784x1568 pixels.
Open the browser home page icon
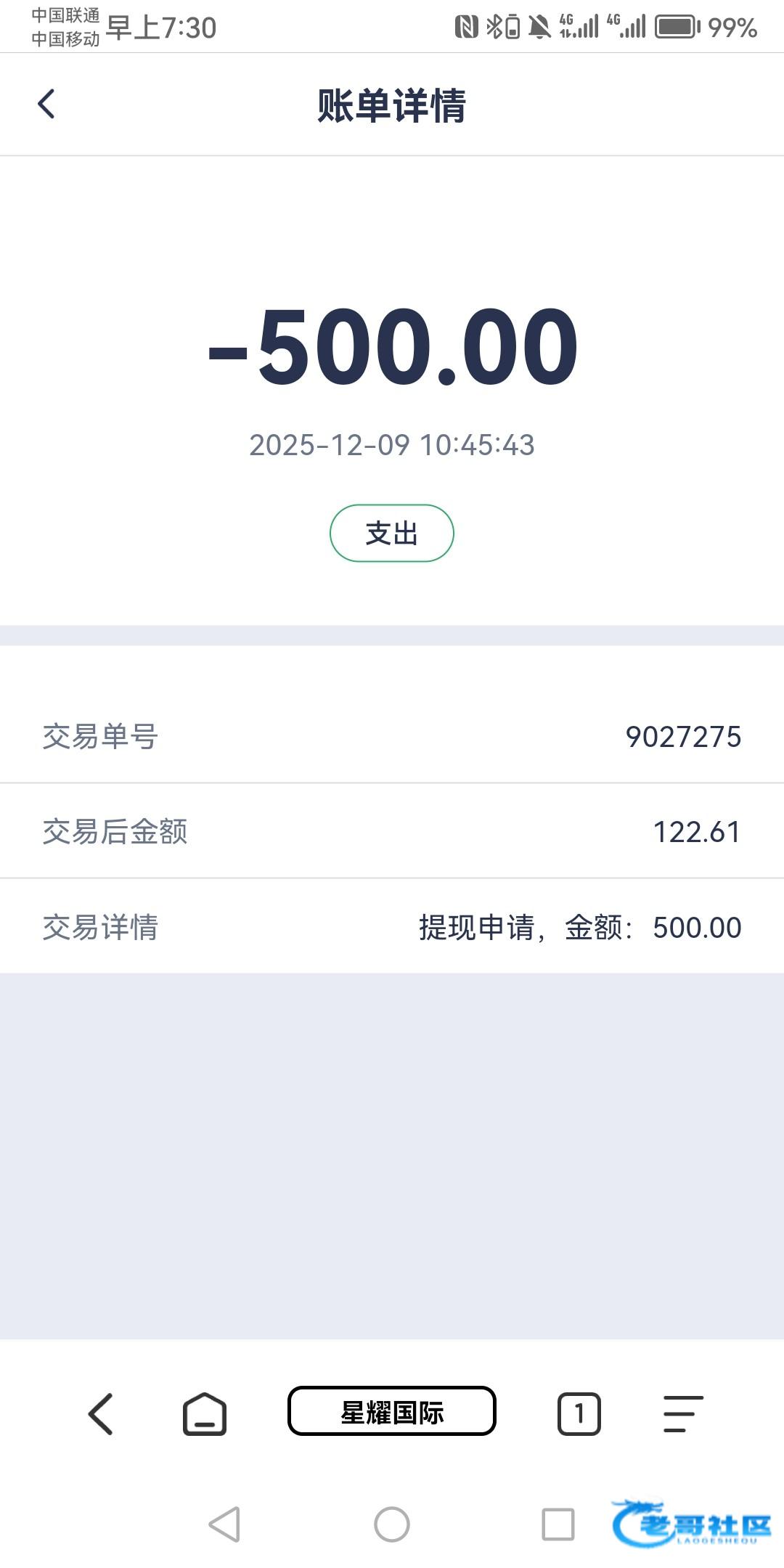[x=204, y=1414]
